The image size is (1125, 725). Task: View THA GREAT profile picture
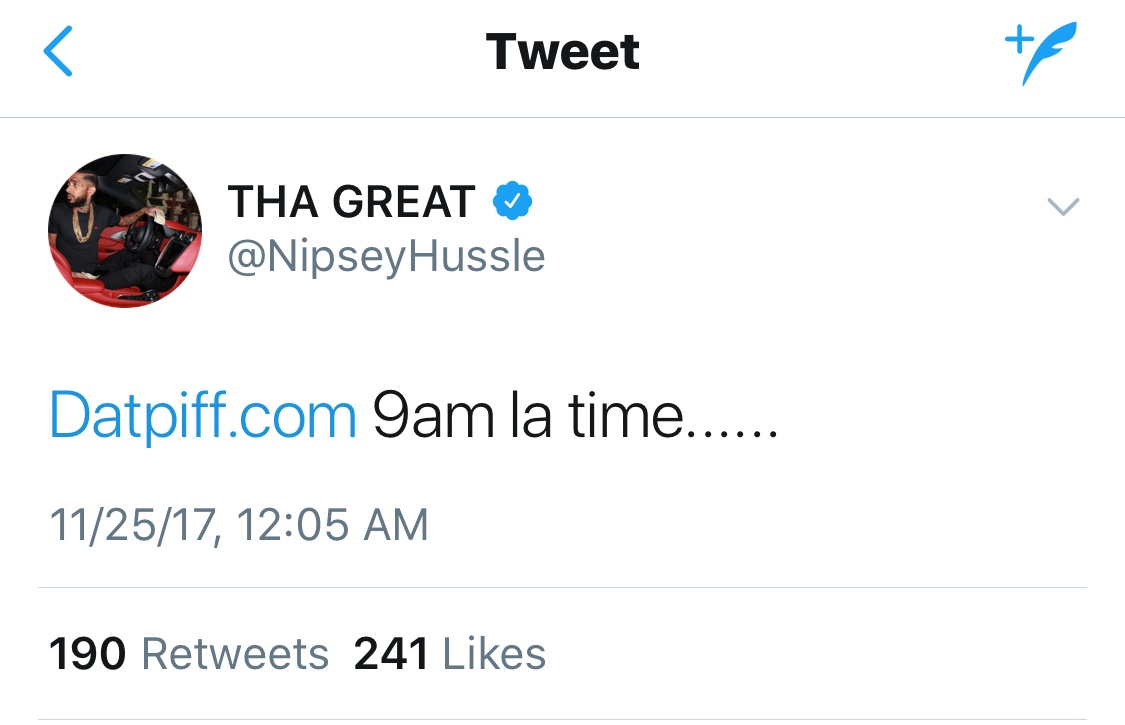[125, 230]
